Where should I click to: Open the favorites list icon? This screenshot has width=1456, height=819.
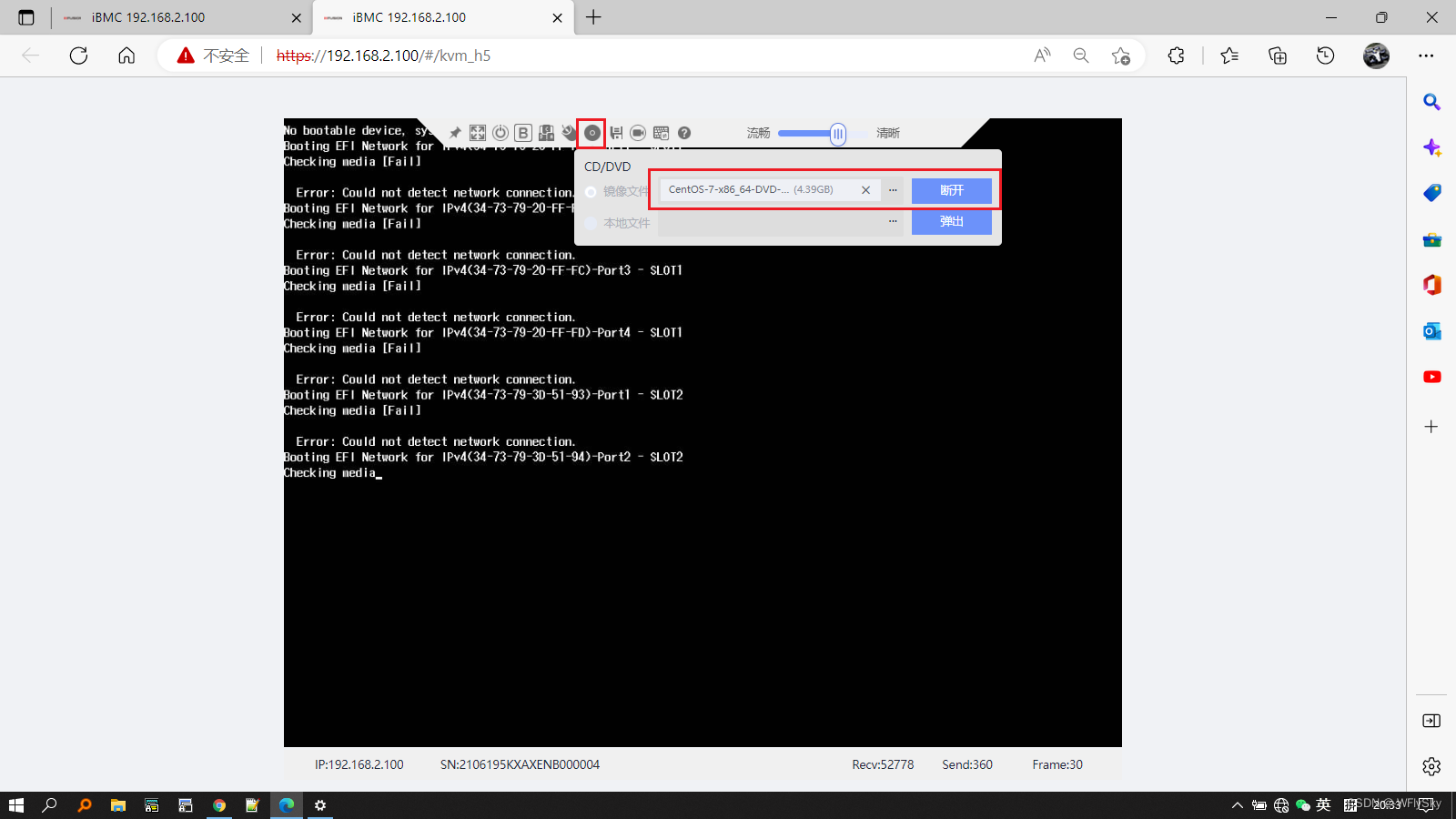click(x=1229, y=56)
